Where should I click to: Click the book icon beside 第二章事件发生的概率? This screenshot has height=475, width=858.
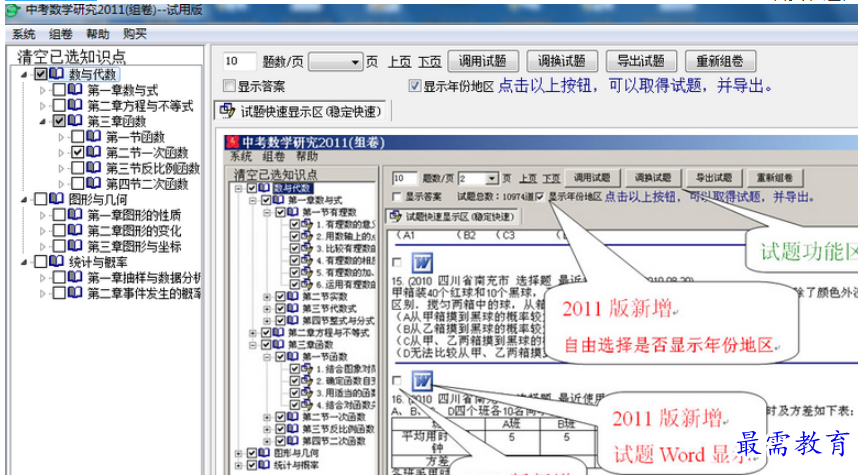(75, 293)
